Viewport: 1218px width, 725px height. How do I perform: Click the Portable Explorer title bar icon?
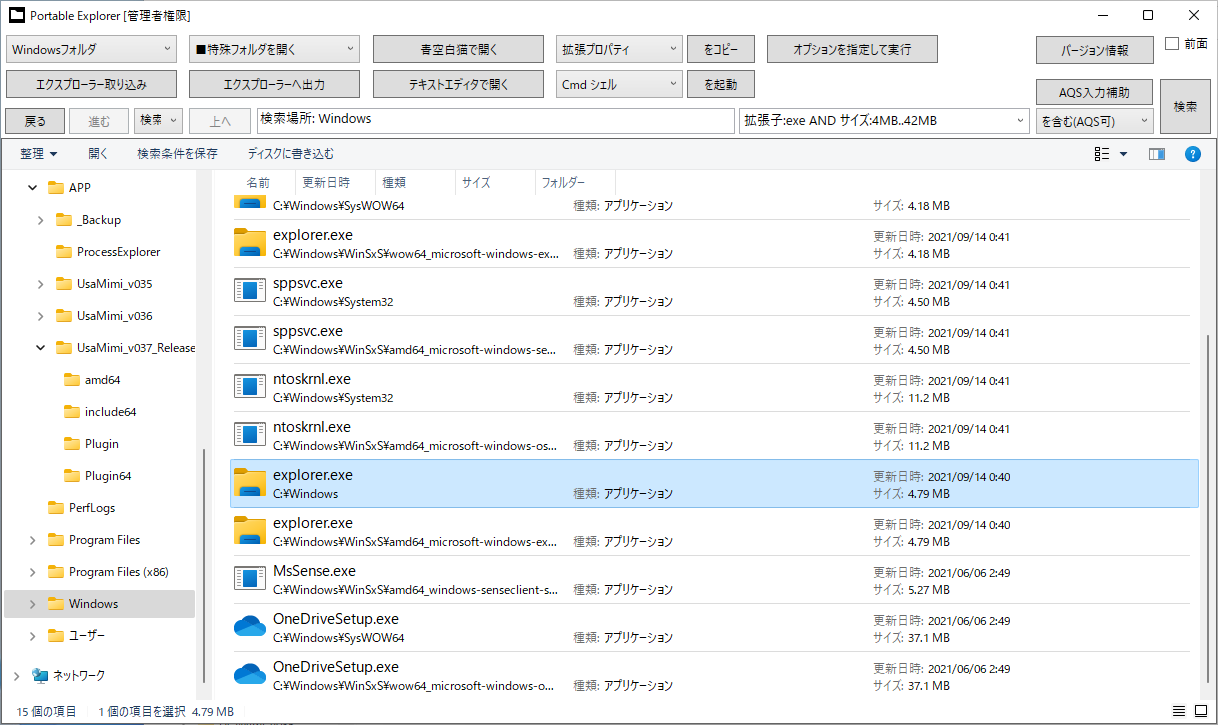pos(17,16)
